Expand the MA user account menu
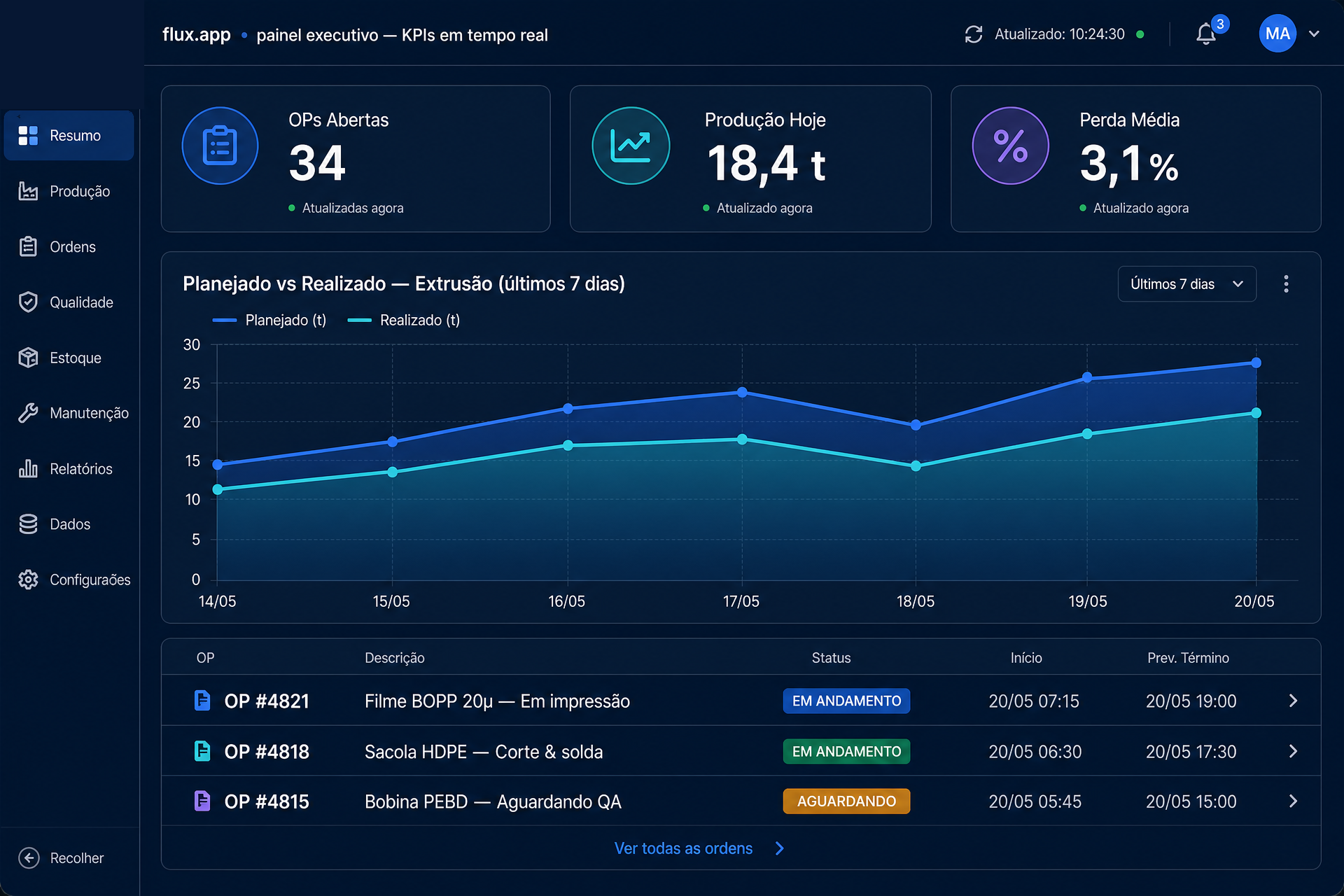This screenshot has width=1344, height=896. tap(1314, 34)
